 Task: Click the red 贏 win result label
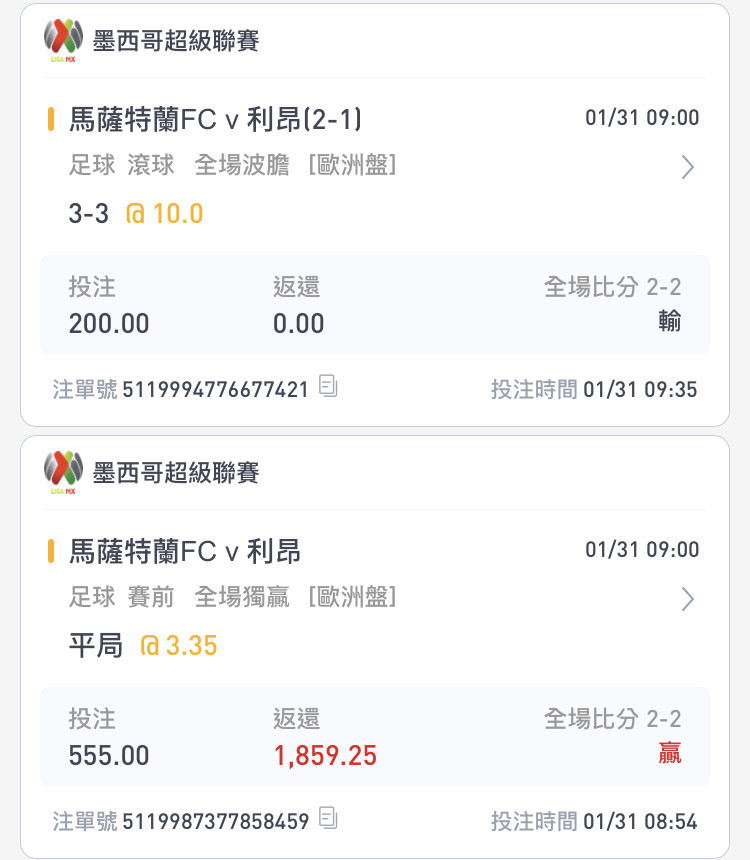click(x=669, y=753)
